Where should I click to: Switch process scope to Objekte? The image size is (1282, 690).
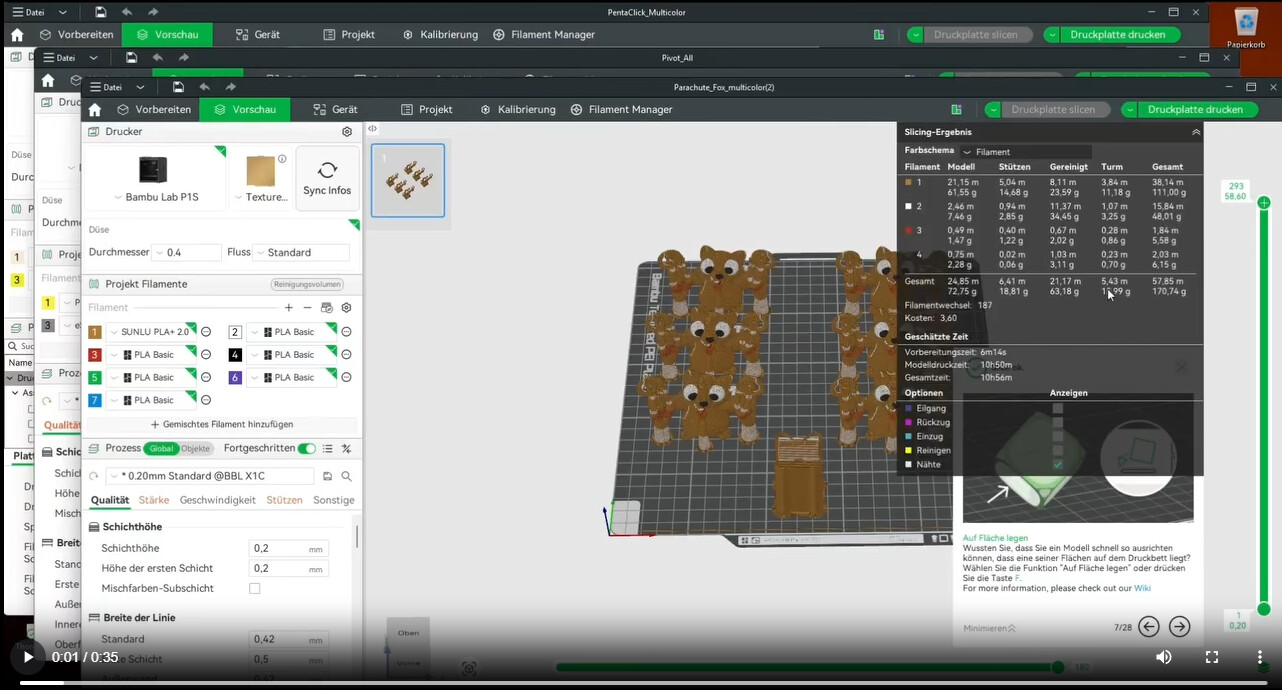196,449
